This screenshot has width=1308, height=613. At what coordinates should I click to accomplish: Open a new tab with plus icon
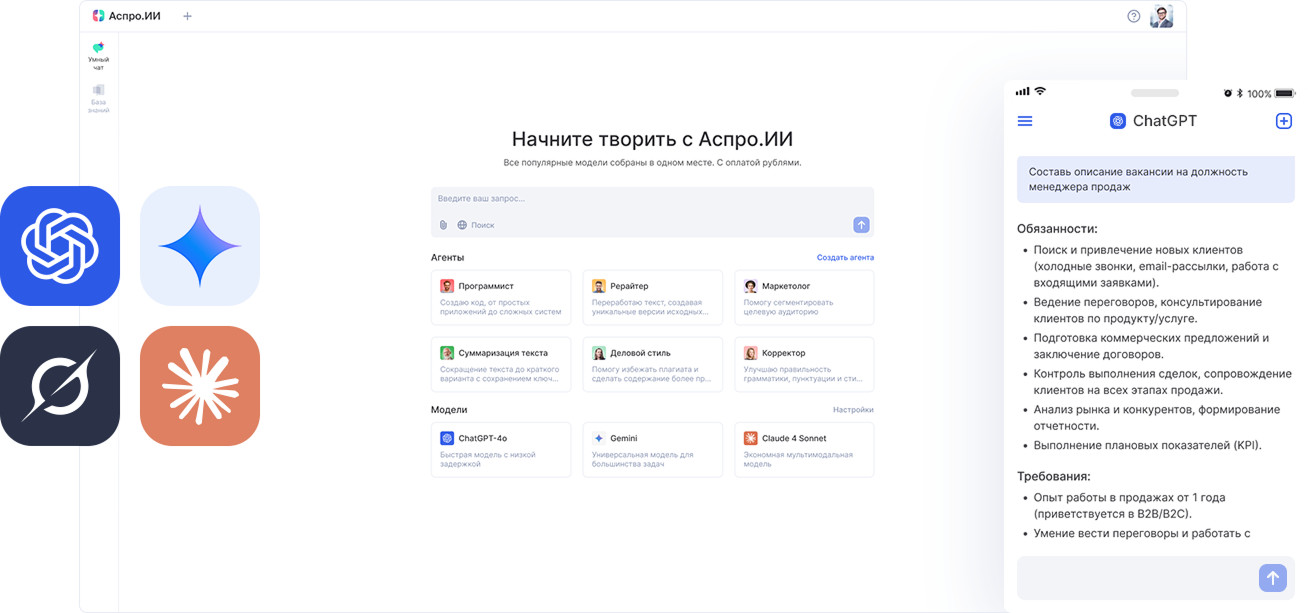point(187,16)
